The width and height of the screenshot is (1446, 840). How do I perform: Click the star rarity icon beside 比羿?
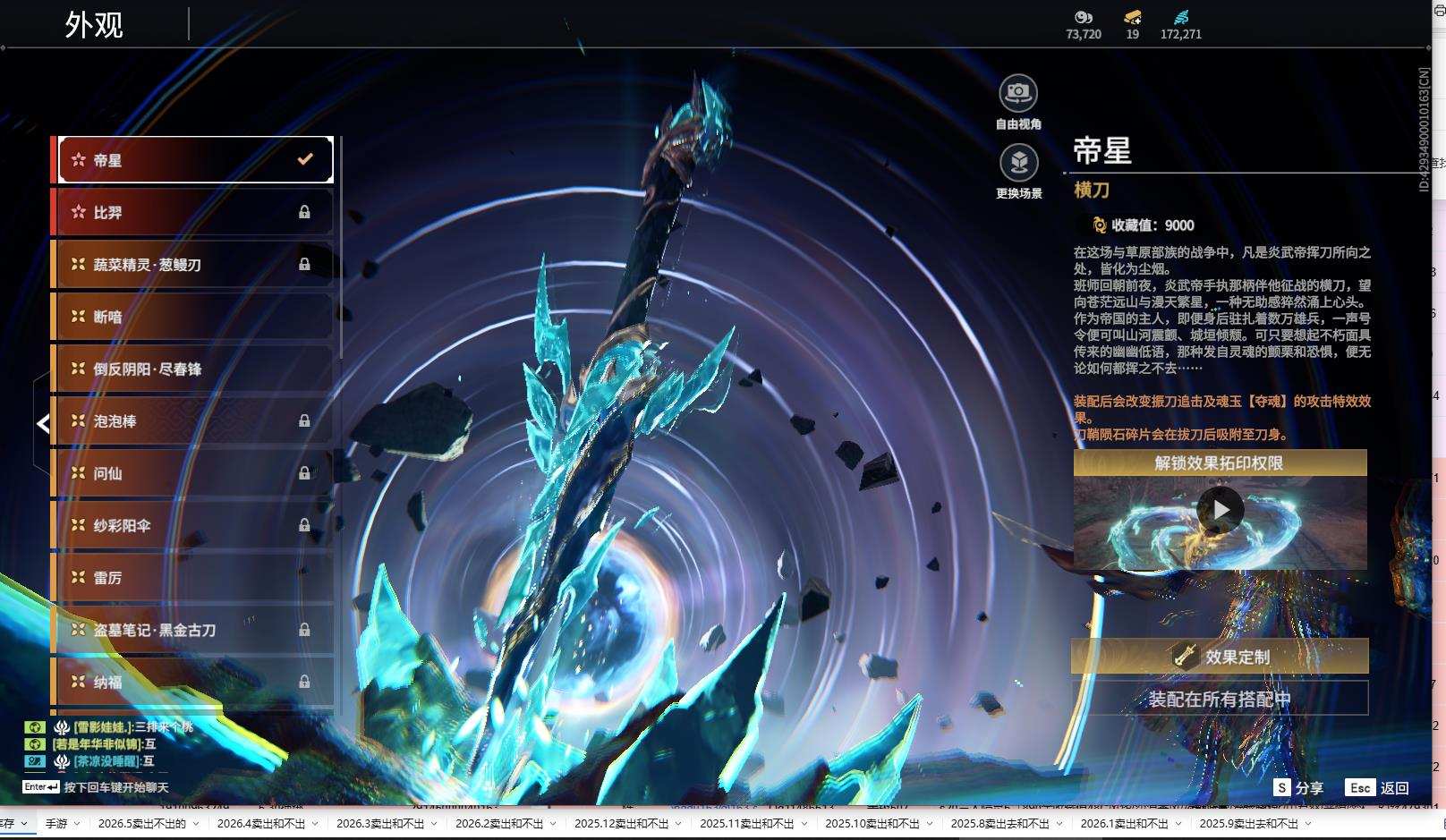pos(79,212)
